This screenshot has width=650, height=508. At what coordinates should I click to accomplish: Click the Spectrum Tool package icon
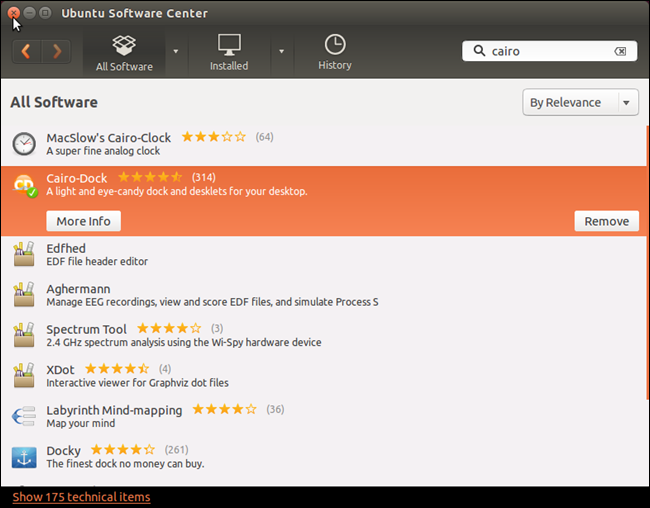(x=24, y=335)
